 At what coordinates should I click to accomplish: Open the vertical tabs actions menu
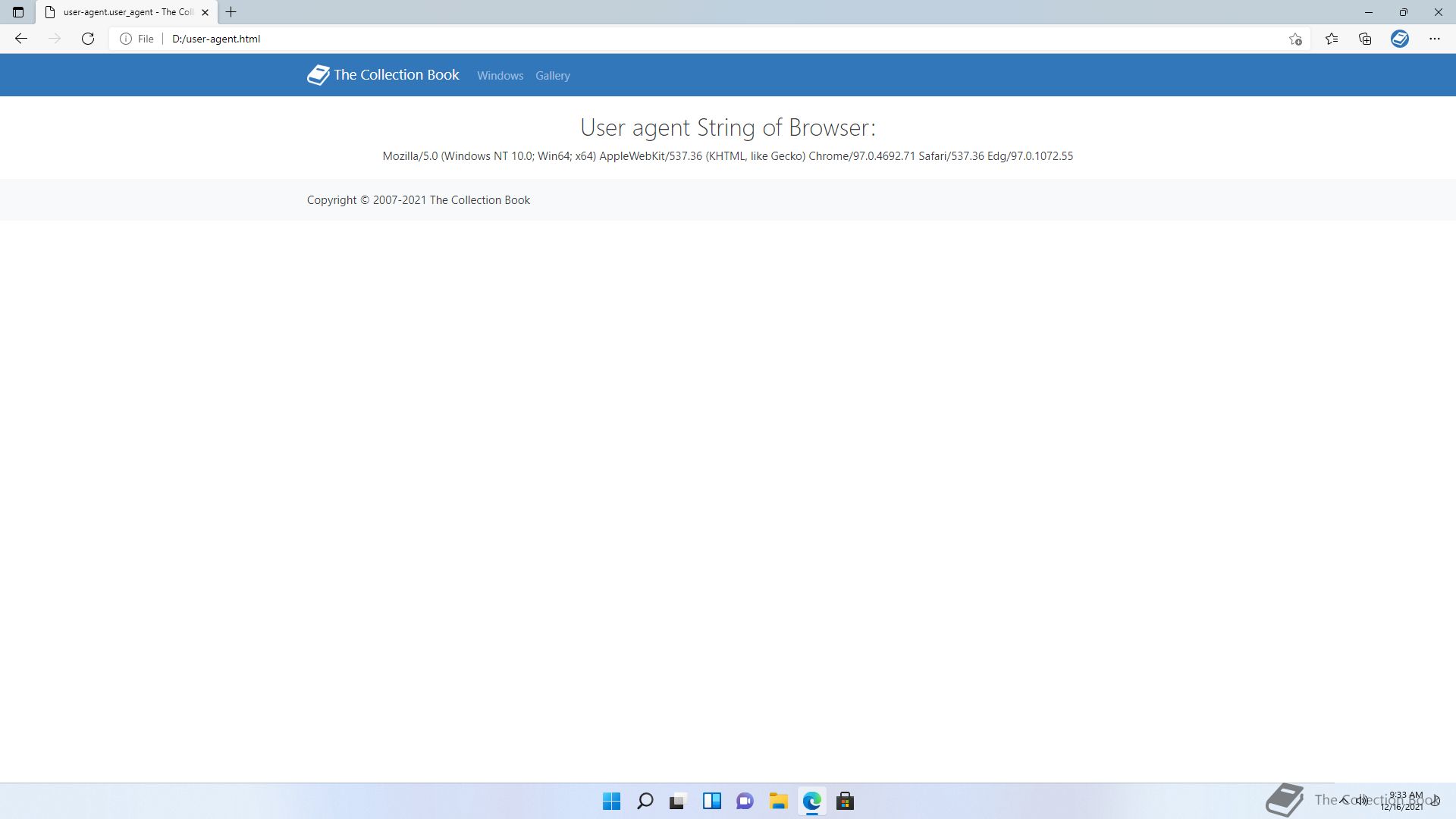[x=18, y=12]
